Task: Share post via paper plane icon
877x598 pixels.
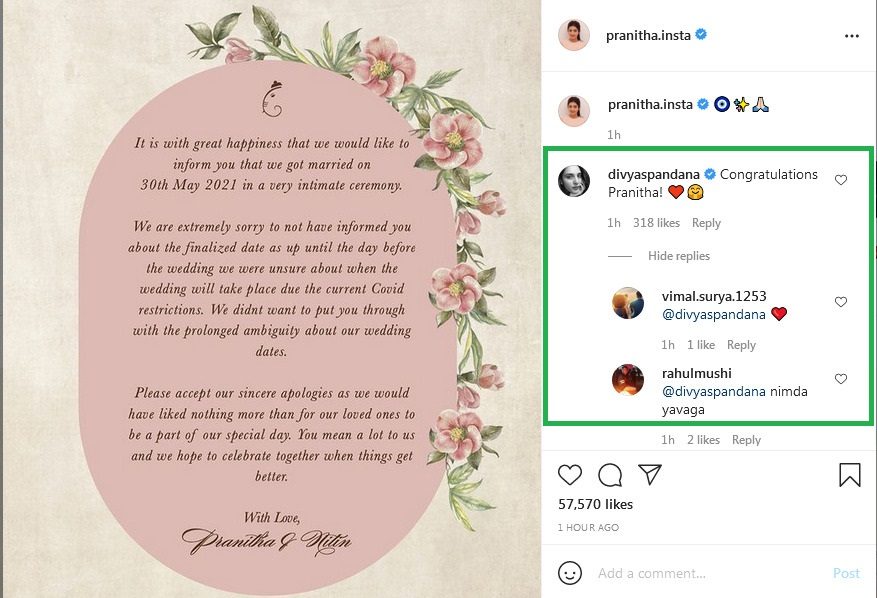Action: (650, 474)
